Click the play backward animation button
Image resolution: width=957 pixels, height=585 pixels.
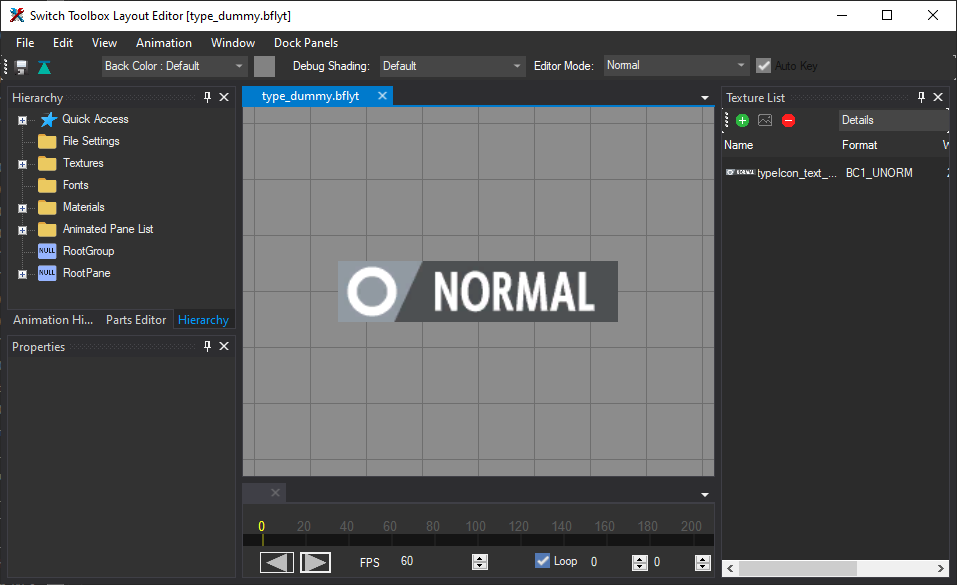tap(277, 562)
